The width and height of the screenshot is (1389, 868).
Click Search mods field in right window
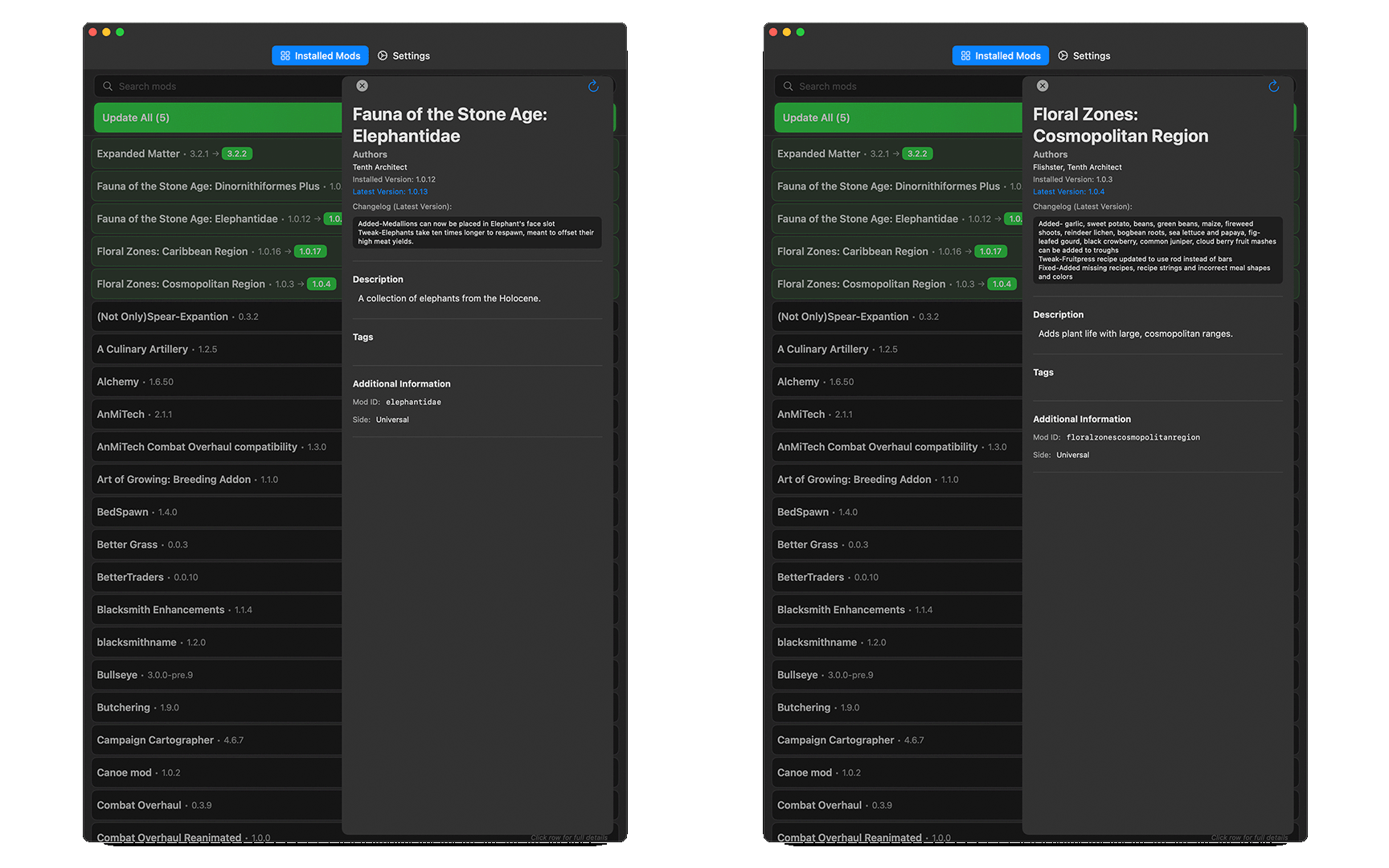899,86
